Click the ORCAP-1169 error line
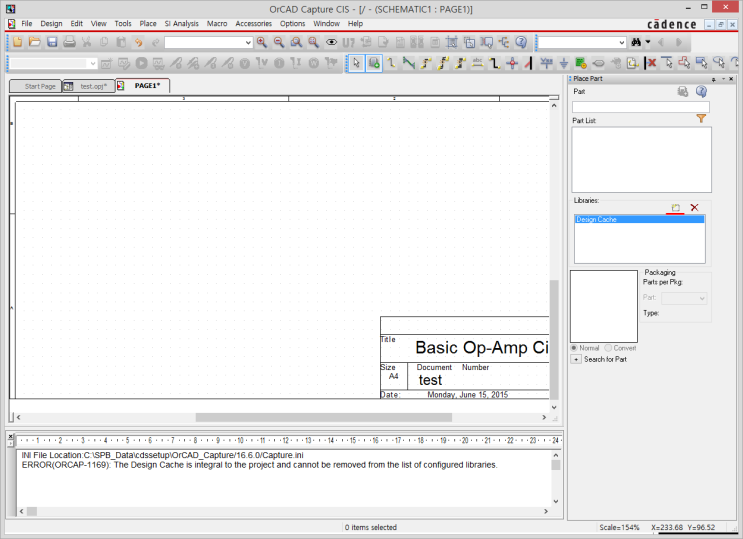 point(259,465)
